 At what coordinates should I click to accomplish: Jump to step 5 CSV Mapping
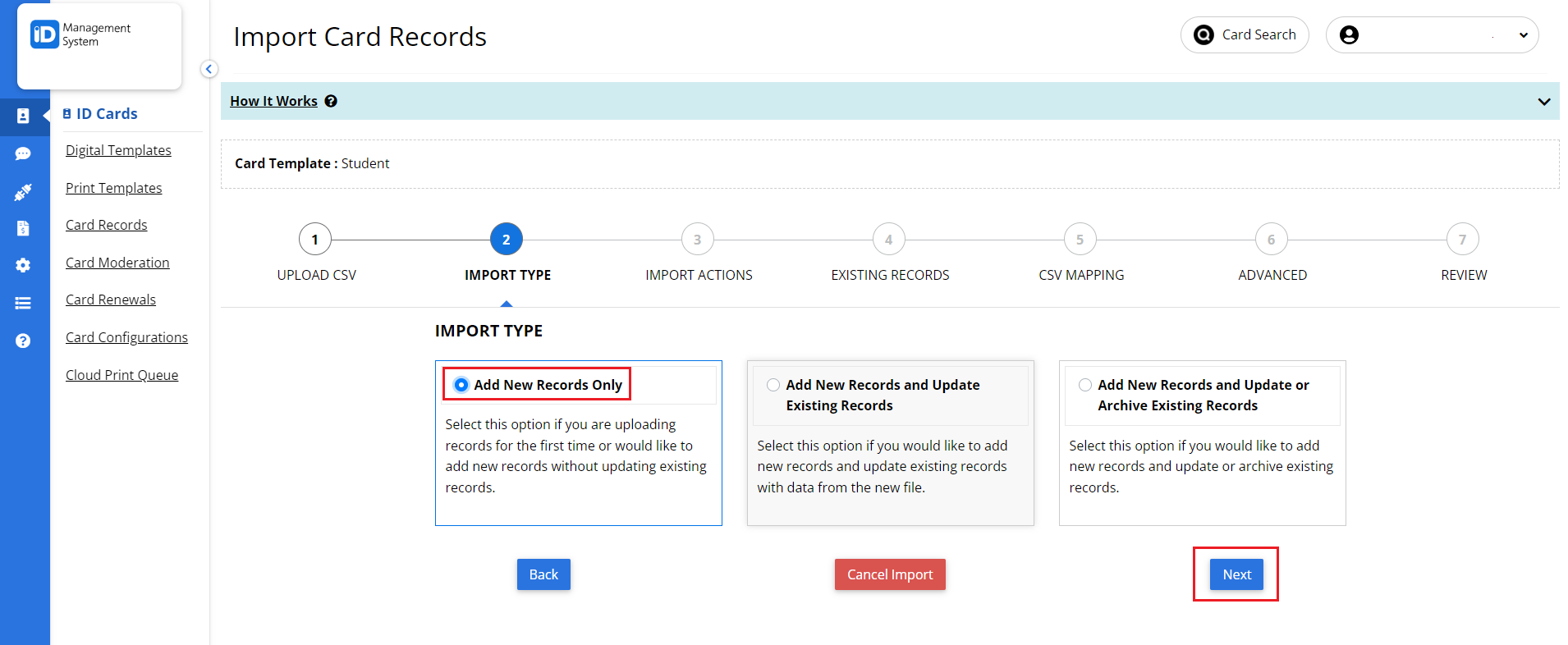1080,240
